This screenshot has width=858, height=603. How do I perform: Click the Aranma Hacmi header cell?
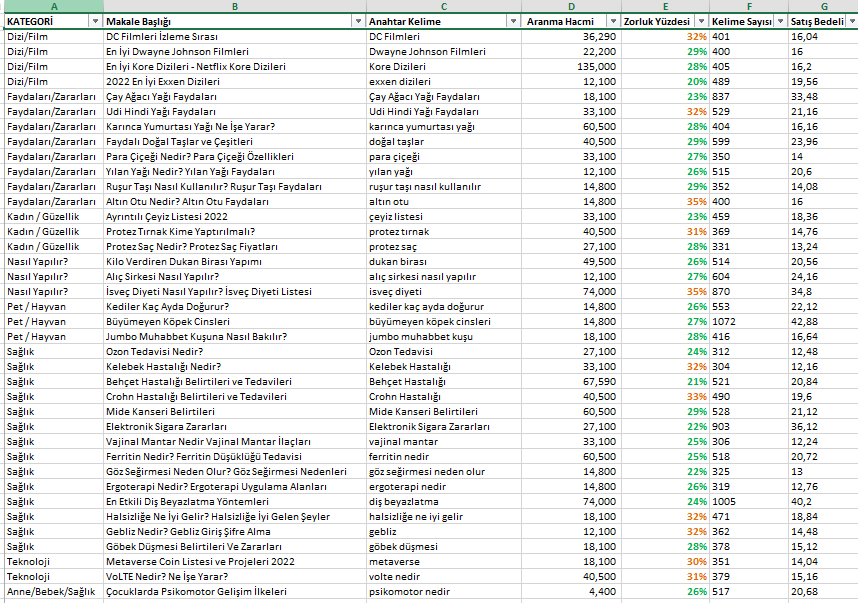[x=571, y=21]
